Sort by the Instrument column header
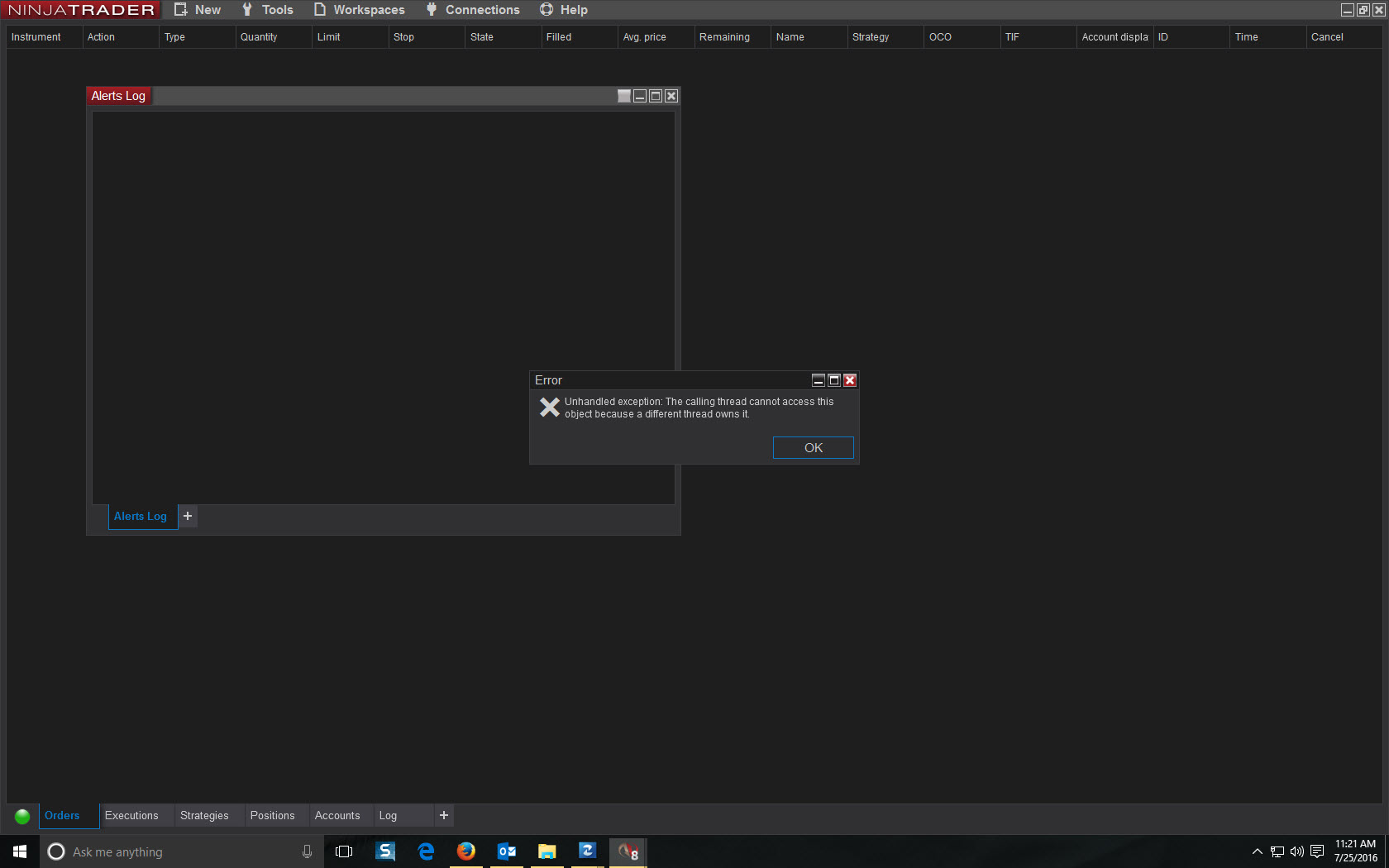The image size is (1389, 868). click(x=45, y=37)
